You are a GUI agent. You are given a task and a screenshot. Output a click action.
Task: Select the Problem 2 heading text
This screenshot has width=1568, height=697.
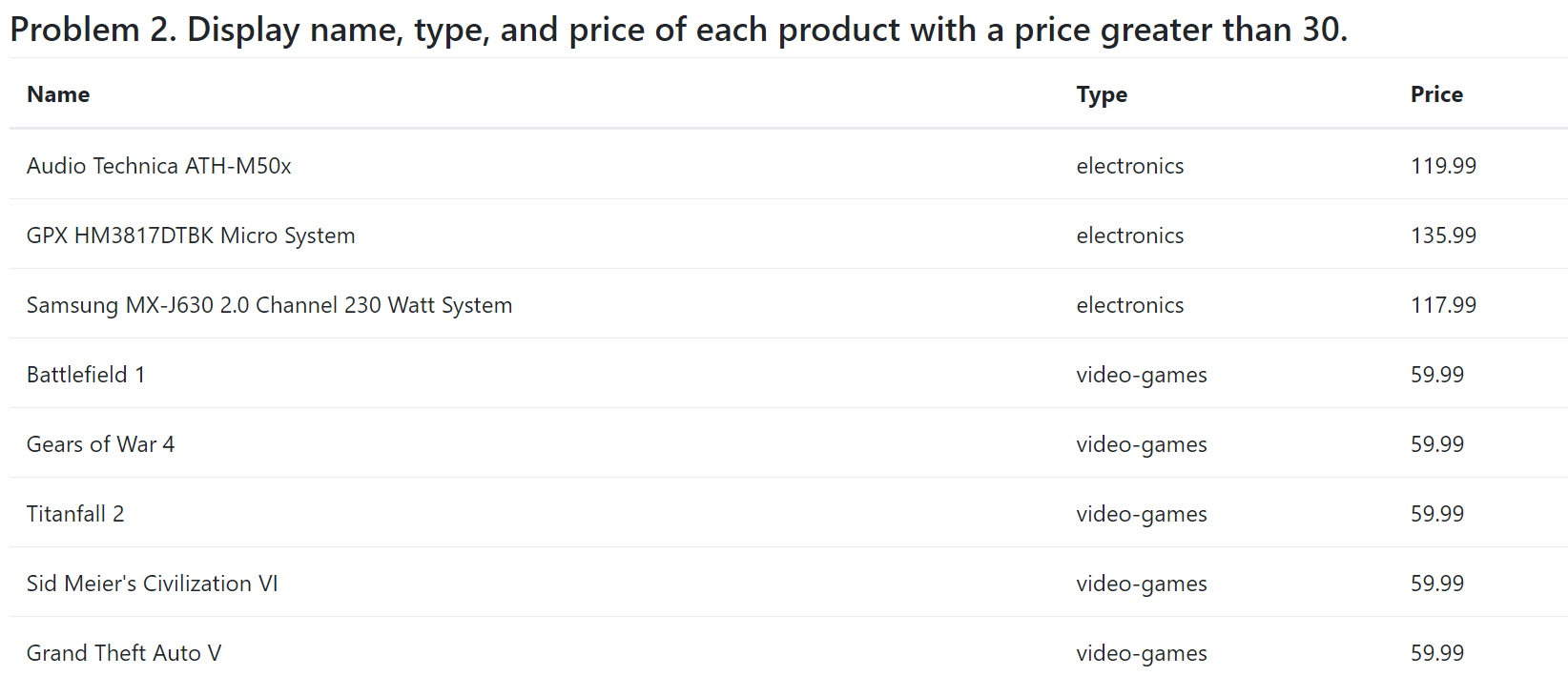pyautogui.click(x=678, y=31)
